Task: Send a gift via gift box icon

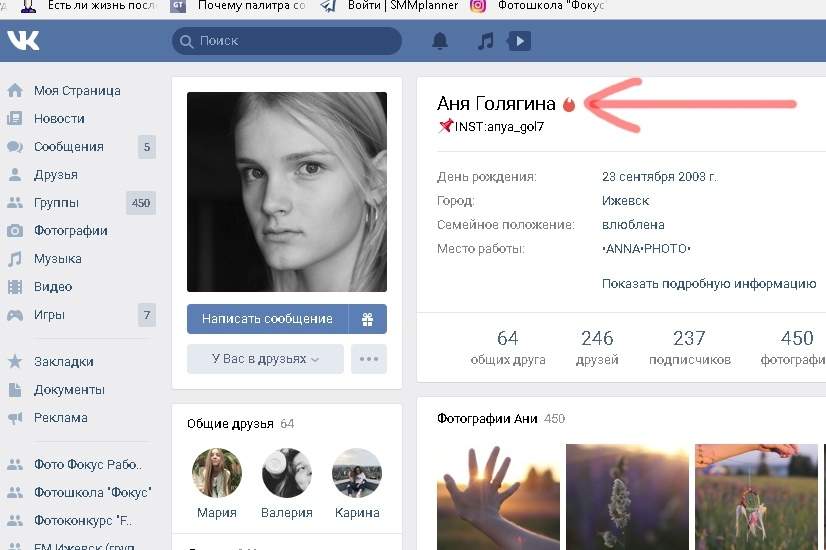Action: [x=368, y=319]
